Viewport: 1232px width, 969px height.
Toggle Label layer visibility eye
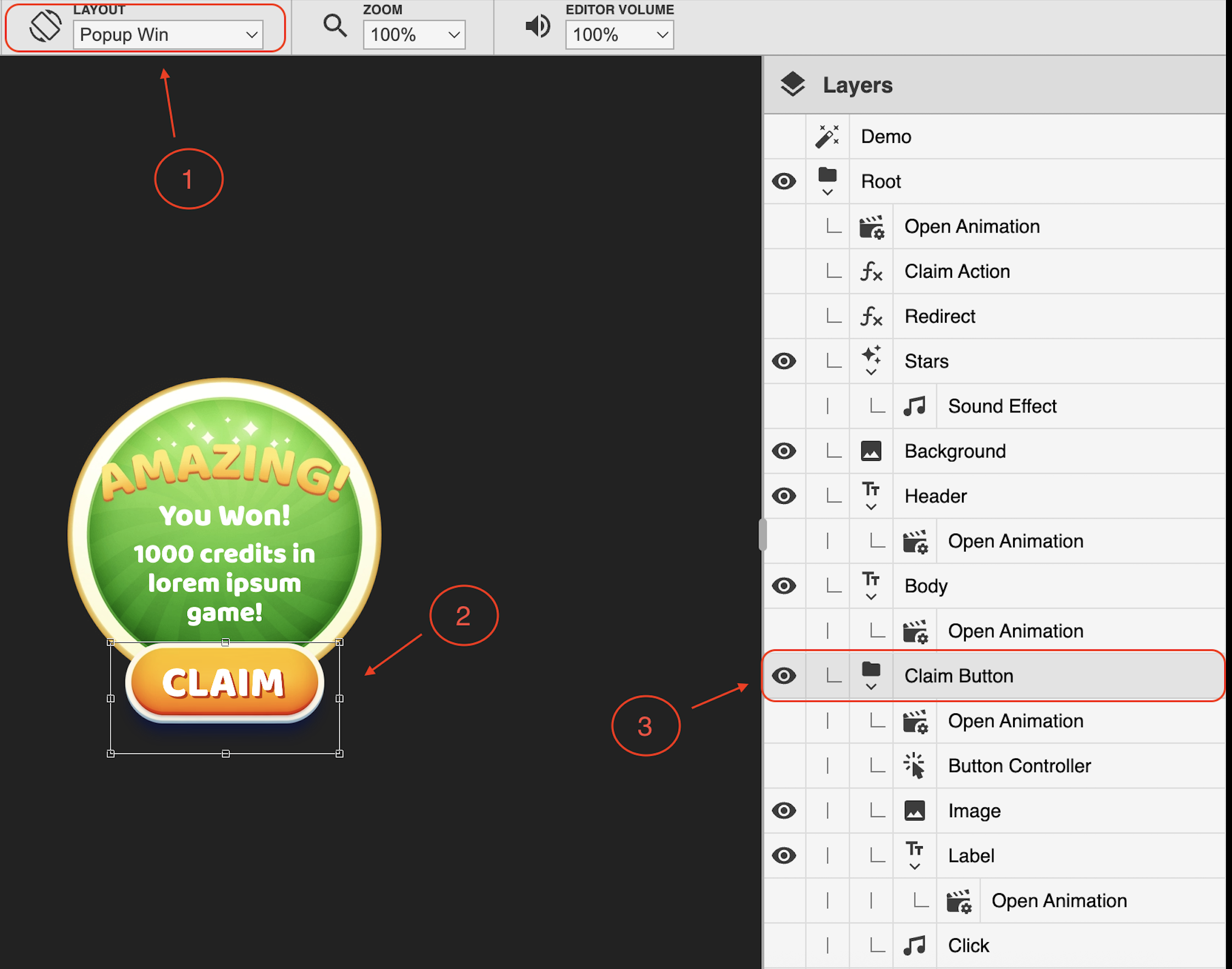click(784, 856)
